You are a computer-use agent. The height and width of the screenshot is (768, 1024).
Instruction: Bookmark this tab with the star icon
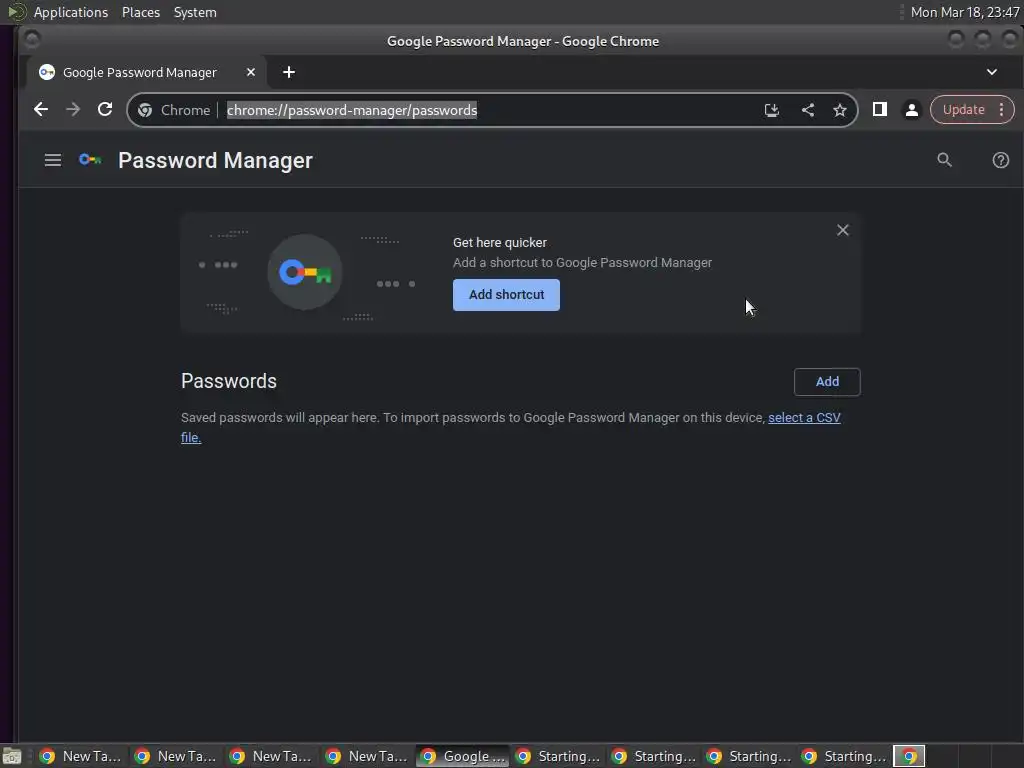(x=840, y=110)
